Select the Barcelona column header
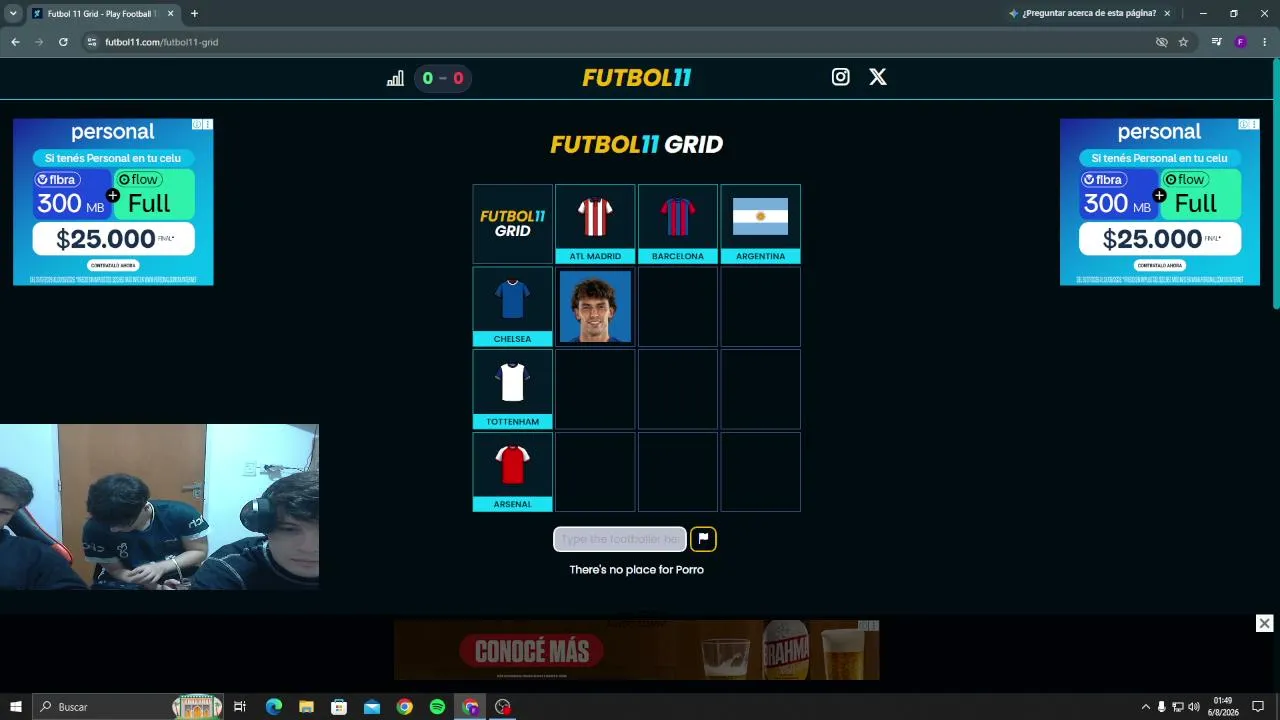This screenshot has width=1280, height=720. [x=678, y=224]
